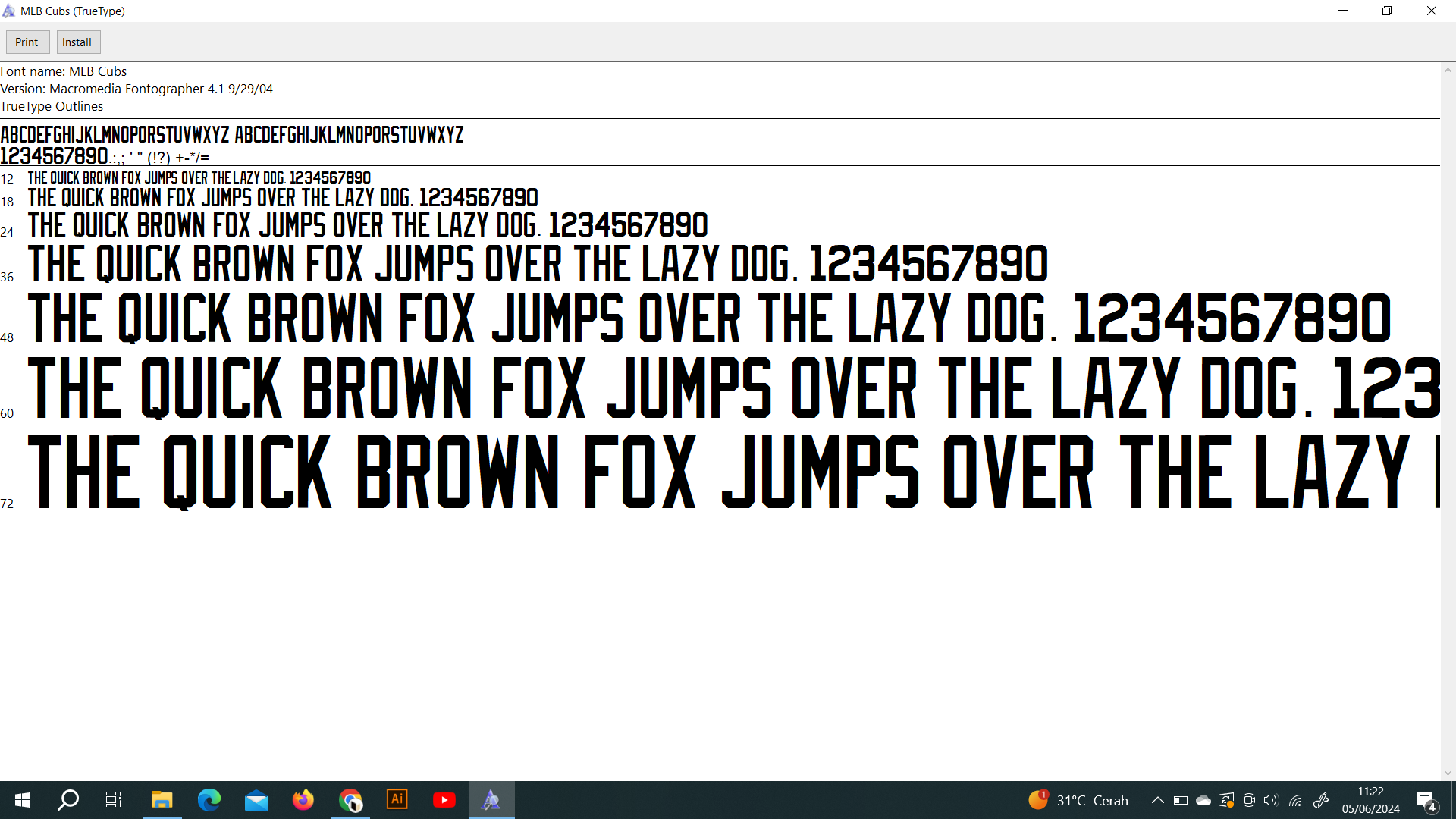Open the clock and date flyout
The height and width of the screenshot is (819, 1456).
coord(1370,800)
